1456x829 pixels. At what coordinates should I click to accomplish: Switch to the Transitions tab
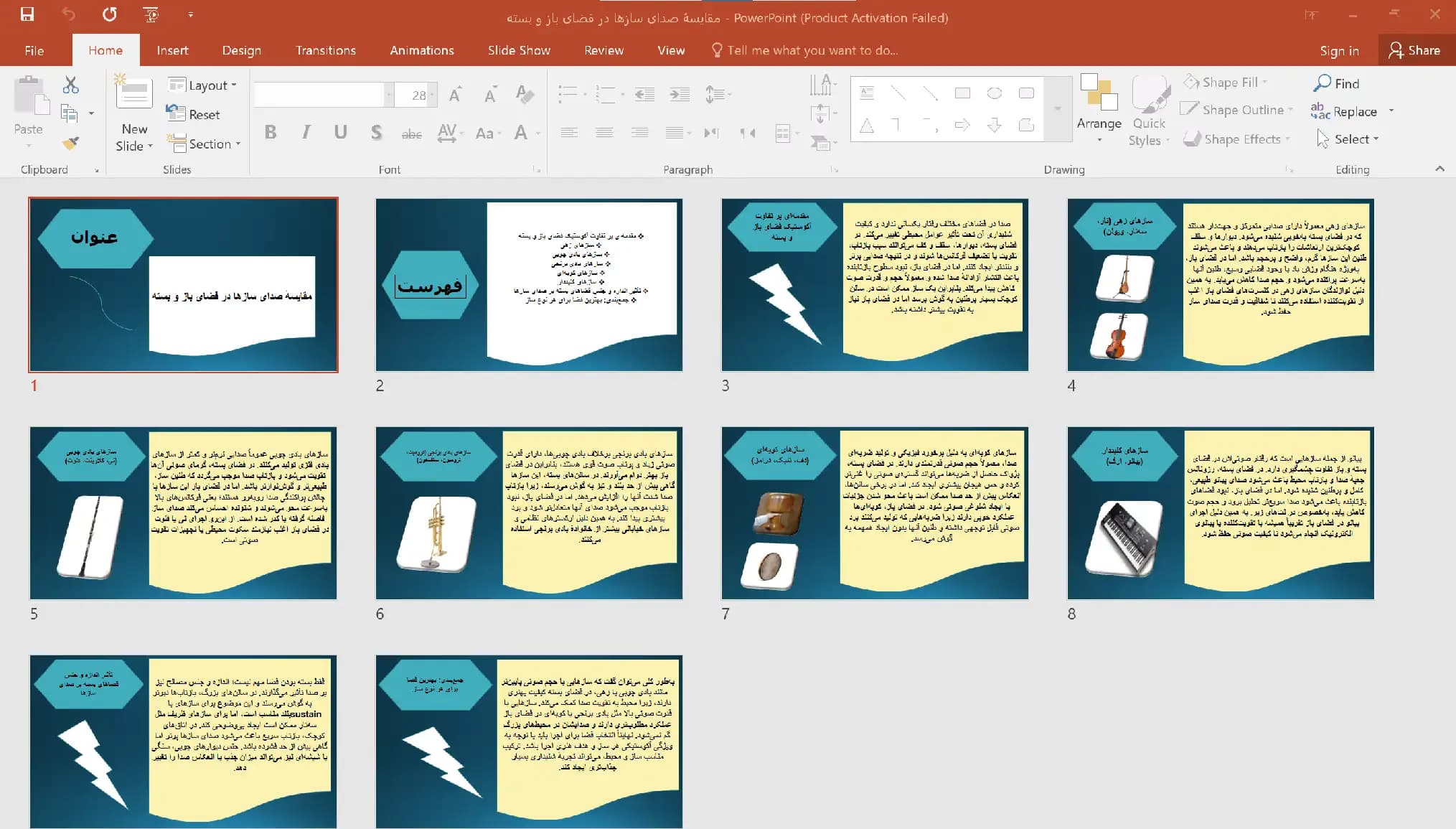326,50
